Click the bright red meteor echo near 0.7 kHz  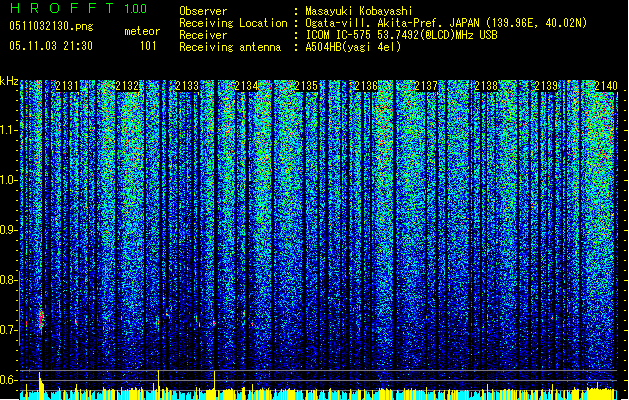tap(41, 319)
